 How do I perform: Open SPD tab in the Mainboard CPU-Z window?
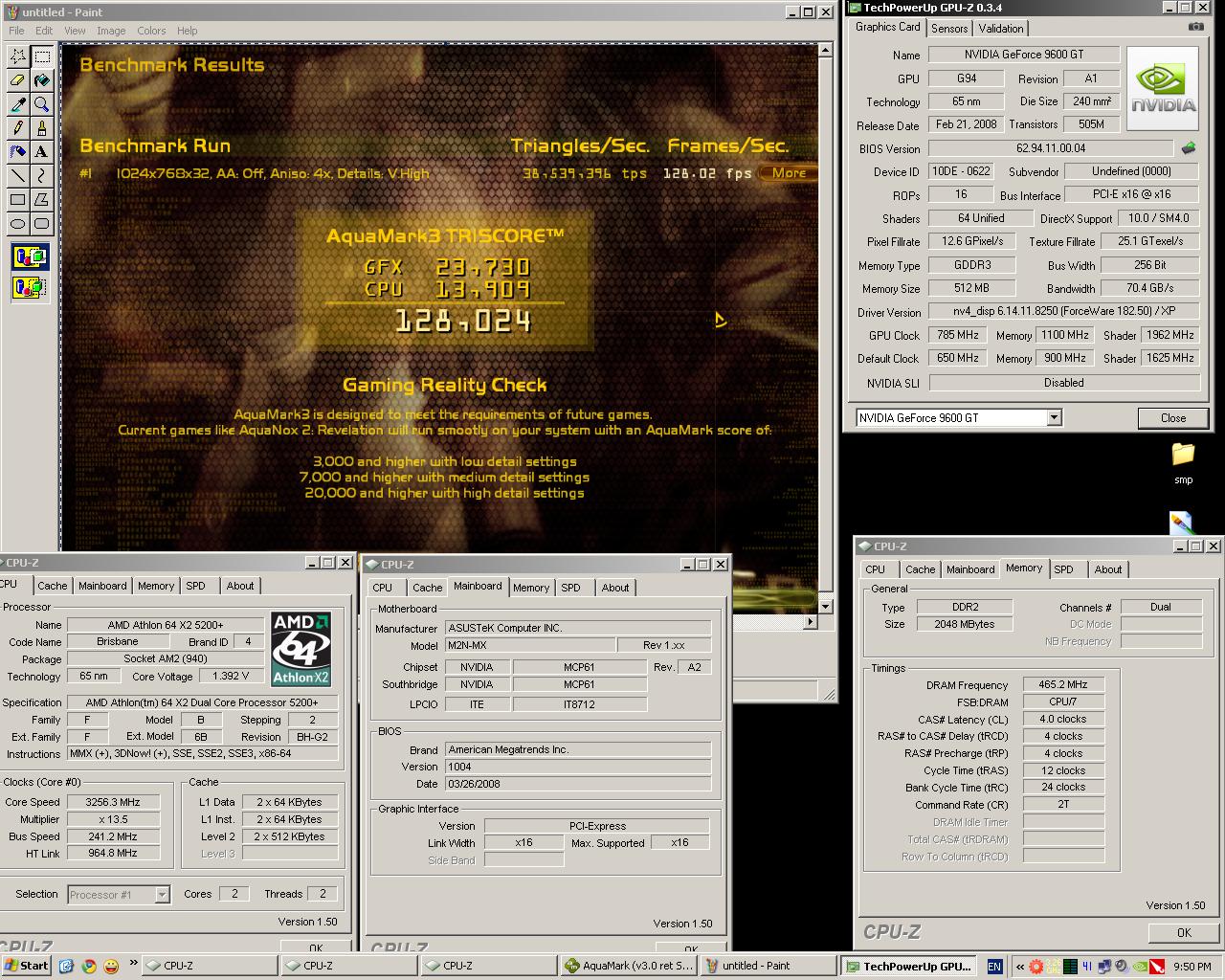[571, 588]
